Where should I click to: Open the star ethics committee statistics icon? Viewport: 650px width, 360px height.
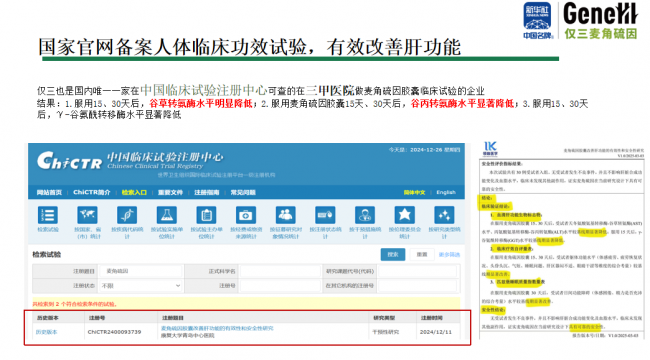click(x=405, y=215)
